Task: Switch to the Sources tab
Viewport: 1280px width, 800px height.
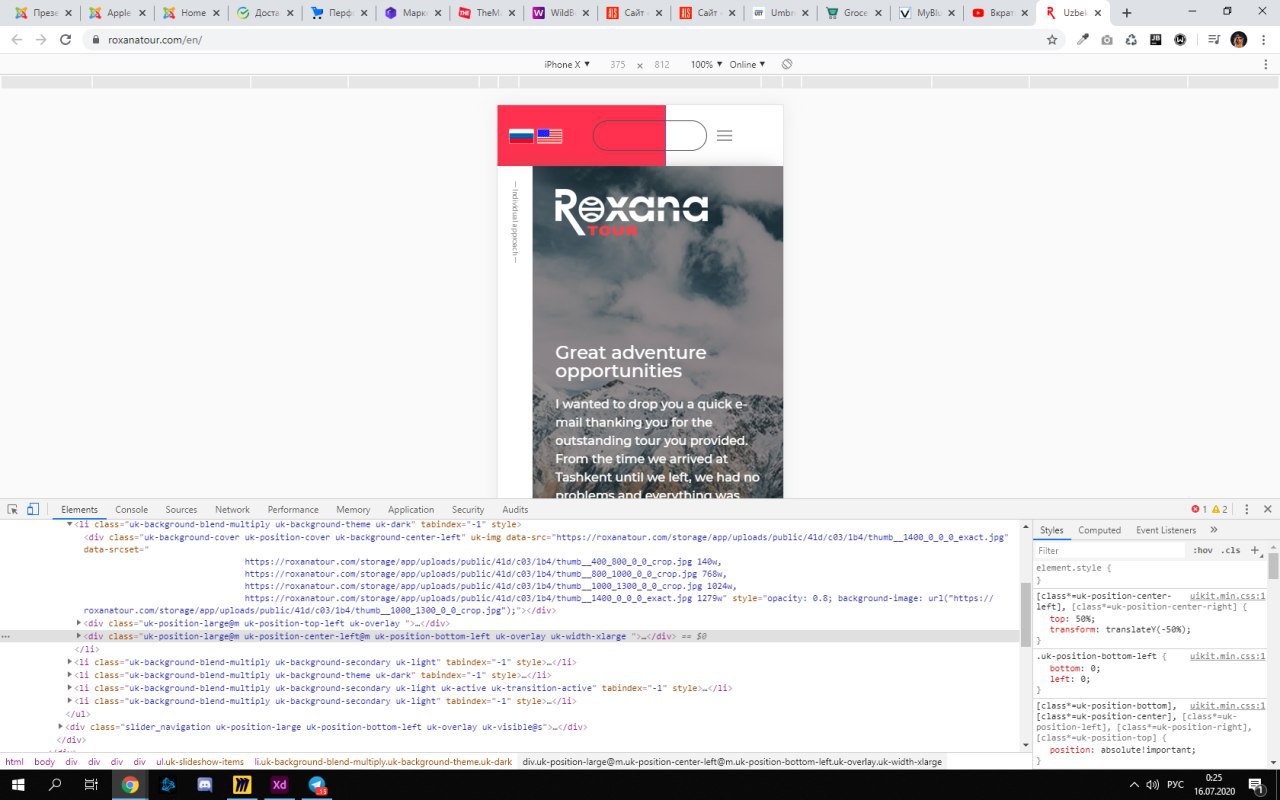Action: pyautogui.click(x=181, y=510)
